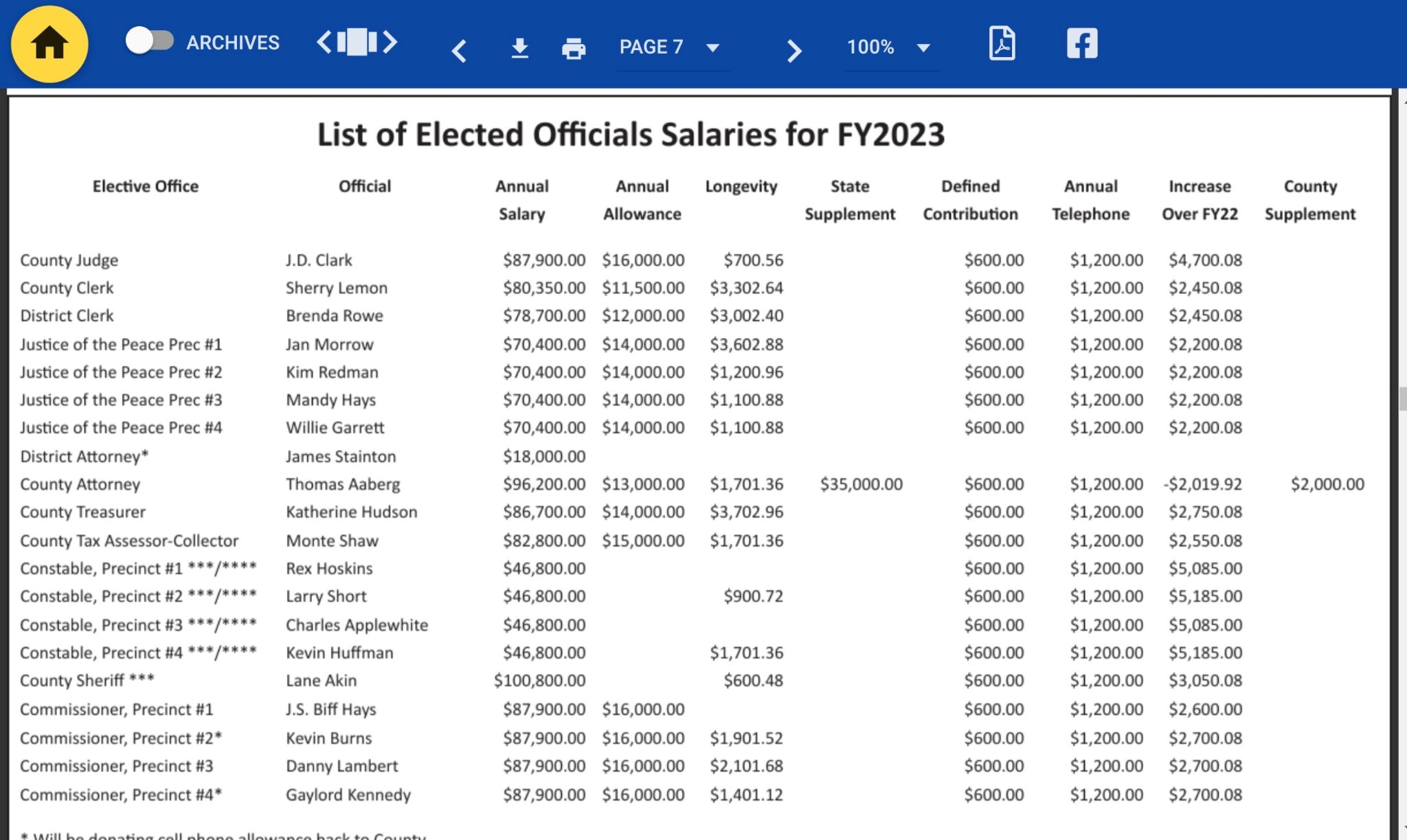Click the vertical scrollbar thumb
The image size is (1407, 840).
pos(1402,398)
